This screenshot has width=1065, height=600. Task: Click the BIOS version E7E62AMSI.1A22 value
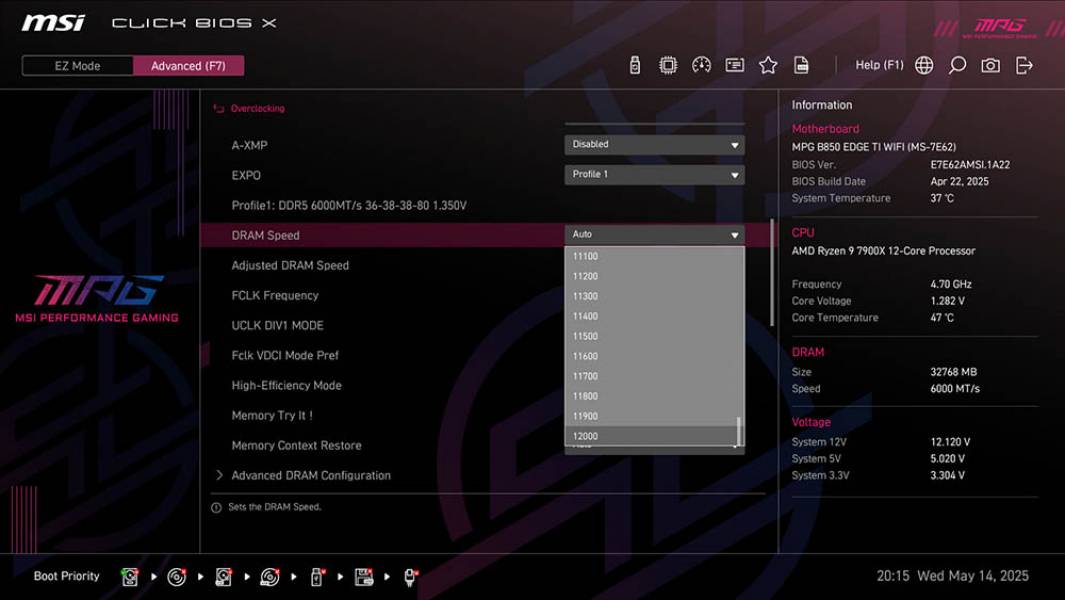pos(970,164)
